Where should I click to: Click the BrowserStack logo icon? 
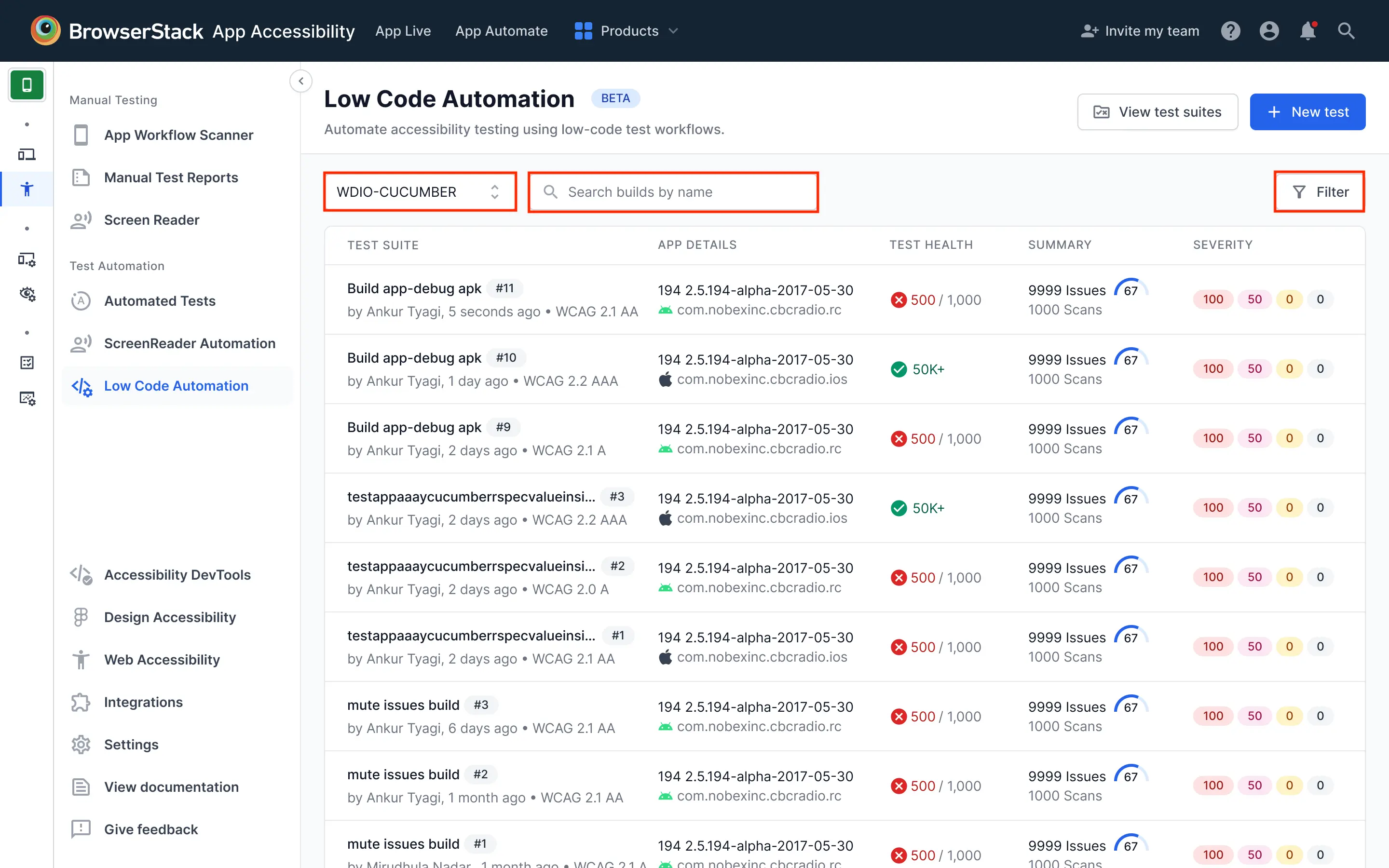[x=45, y=30]
